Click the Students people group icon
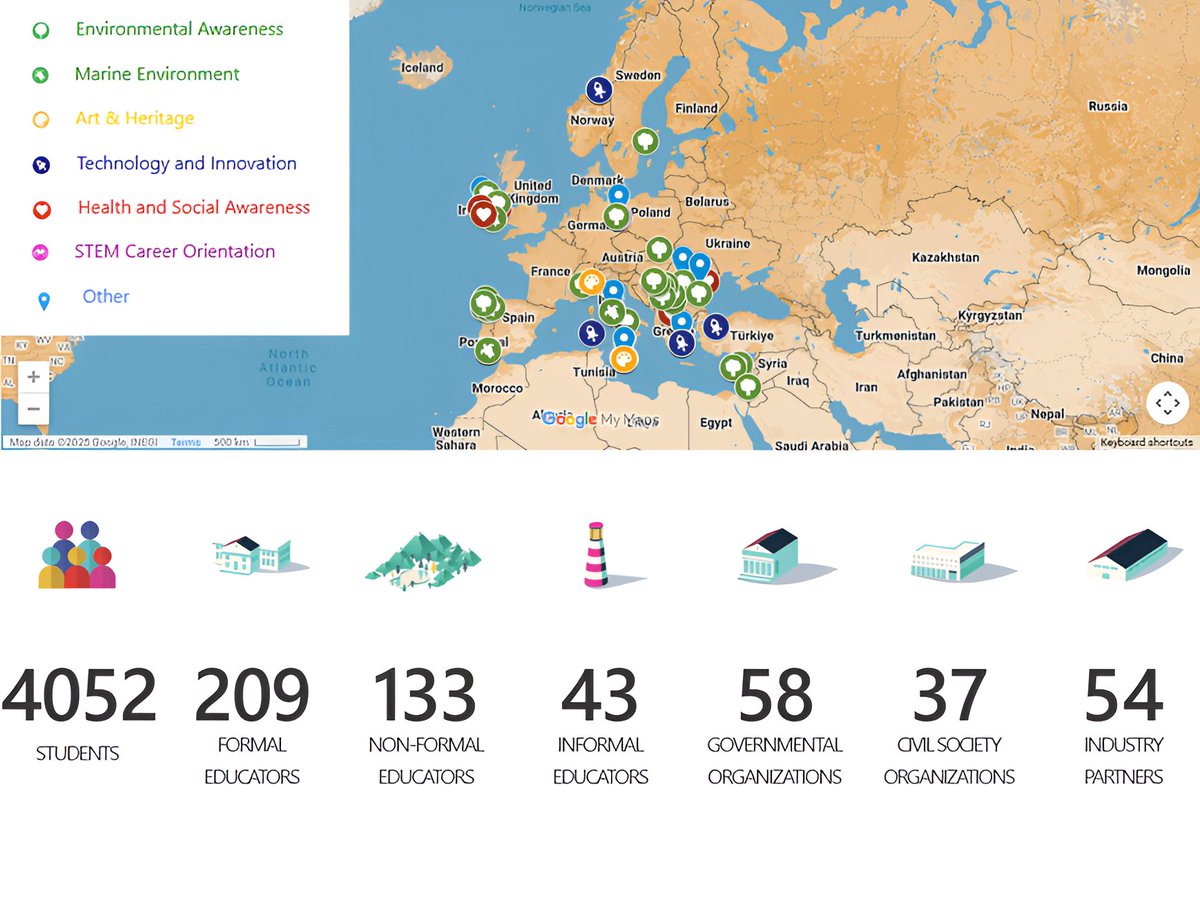The image size is (1200, 914). click(x=77, y=555)
